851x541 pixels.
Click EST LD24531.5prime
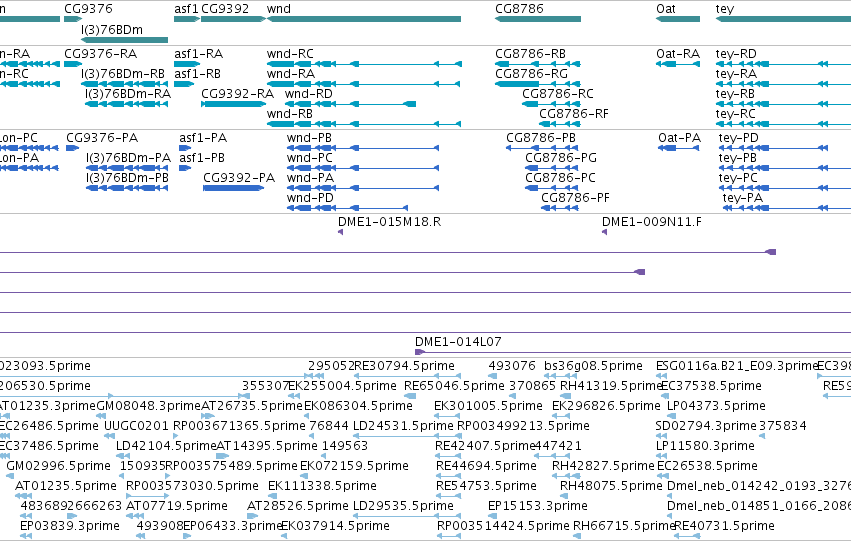click(407, 436)
